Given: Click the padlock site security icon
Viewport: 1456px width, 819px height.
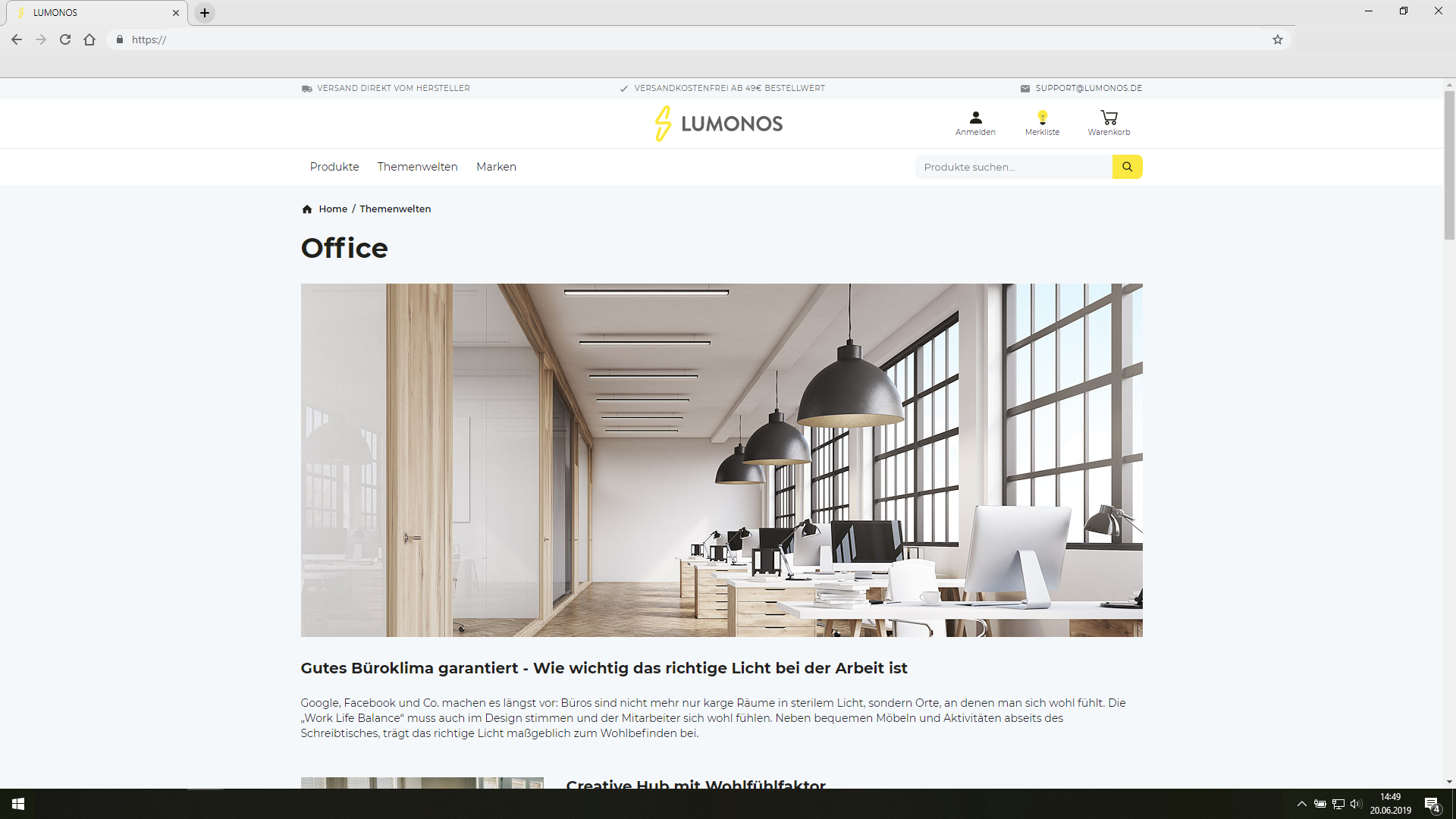Looking at the screenshot, I should tap(120, 39).
